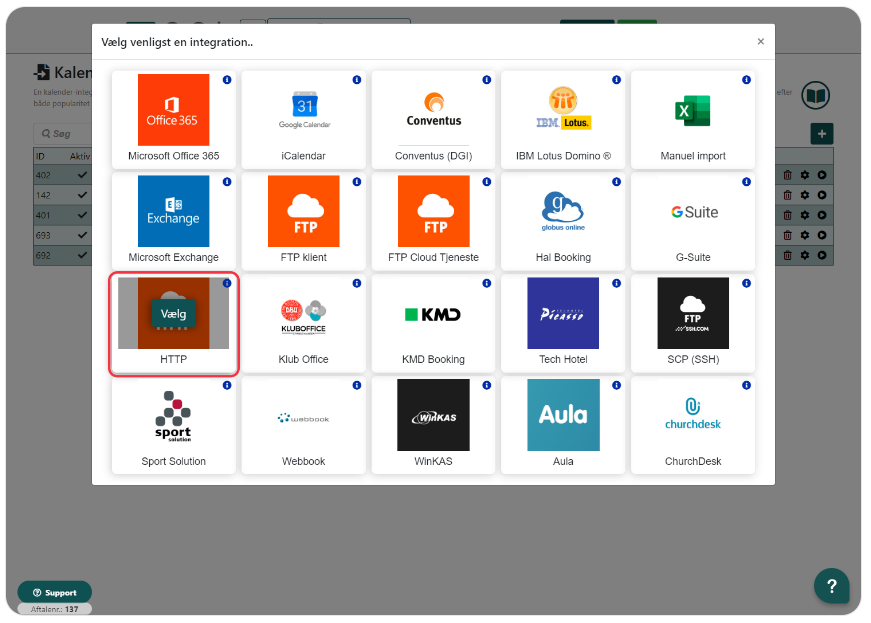
Task: Choose the Manuel import Excel tile
Action: [693, 119]
